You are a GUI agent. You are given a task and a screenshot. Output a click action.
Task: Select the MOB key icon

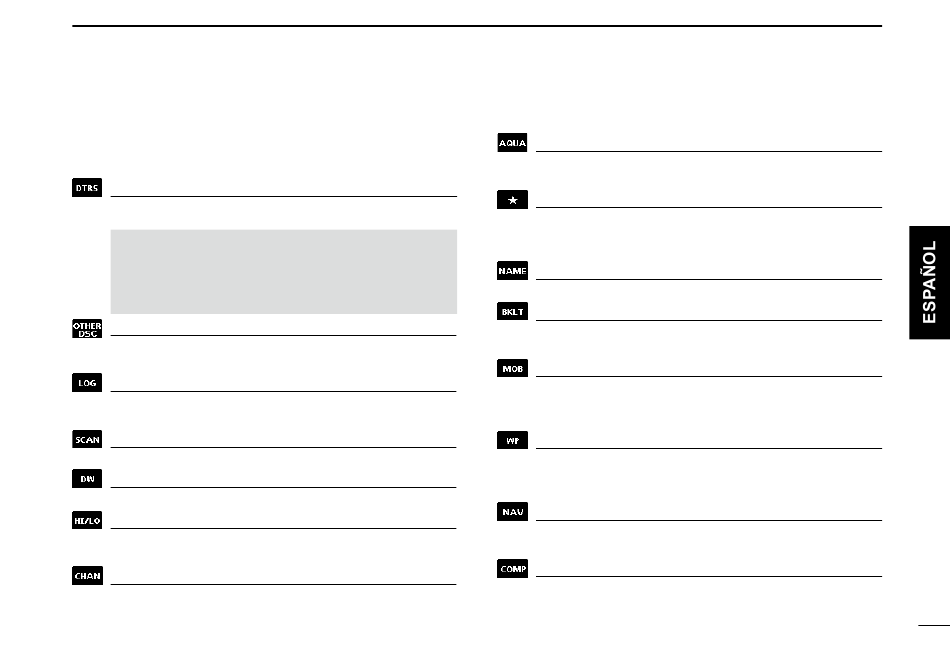coord(513,368)
